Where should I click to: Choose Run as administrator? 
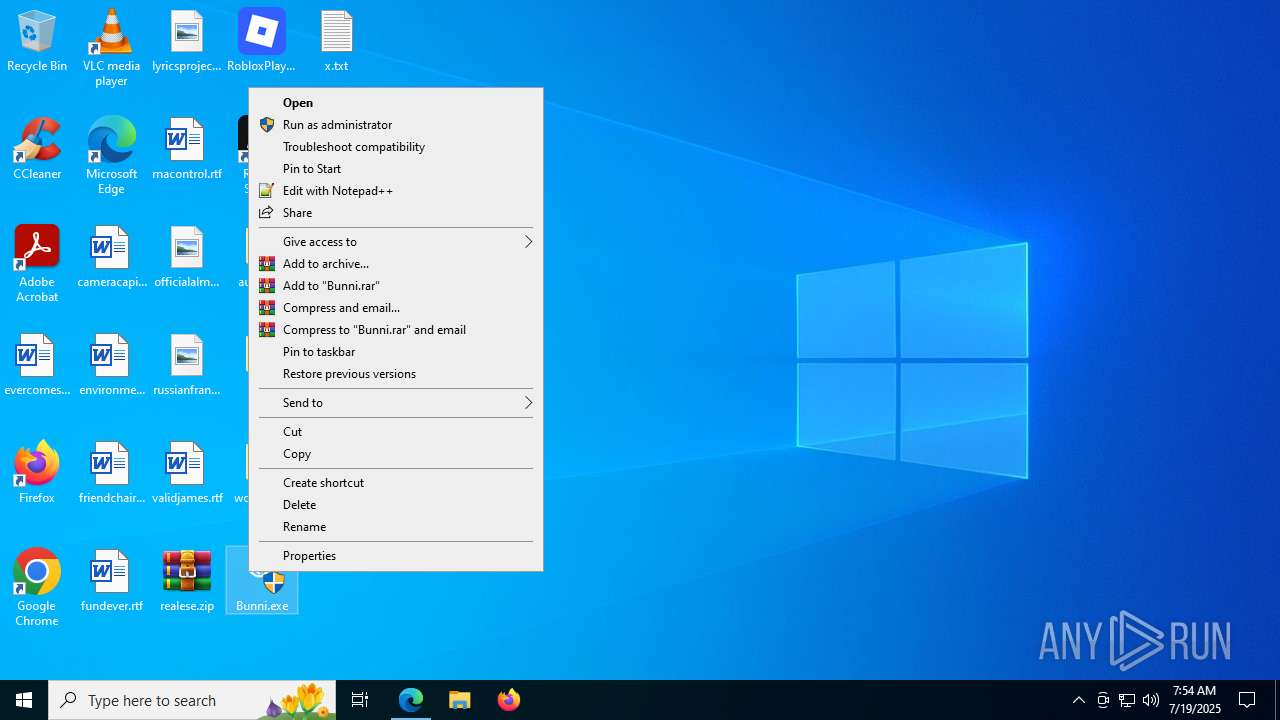(396, 125)
